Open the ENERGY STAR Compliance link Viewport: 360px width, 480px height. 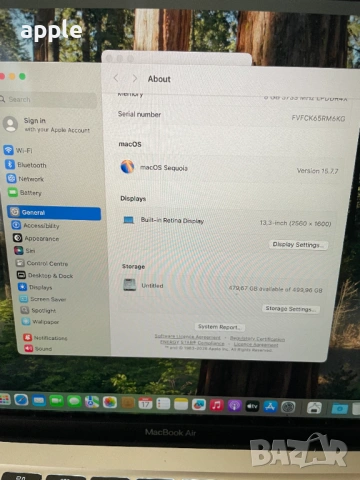tap(192, 343)
